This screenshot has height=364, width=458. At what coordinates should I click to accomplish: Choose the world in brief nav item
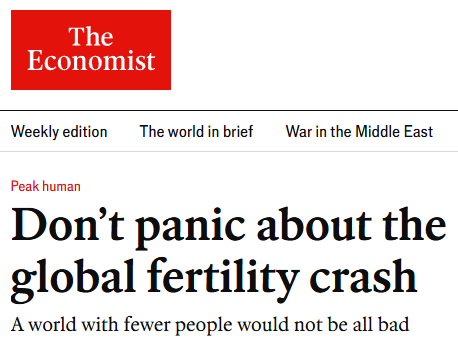pyautogui.click(x=196, y=131)
